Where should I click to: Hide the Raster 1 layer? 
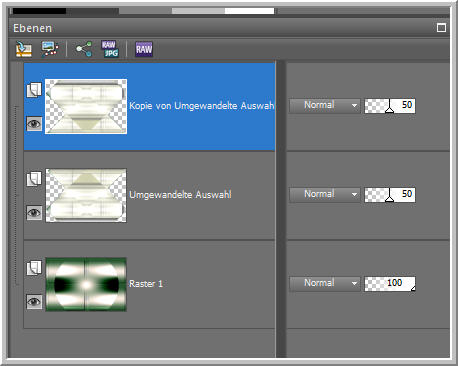34,302
